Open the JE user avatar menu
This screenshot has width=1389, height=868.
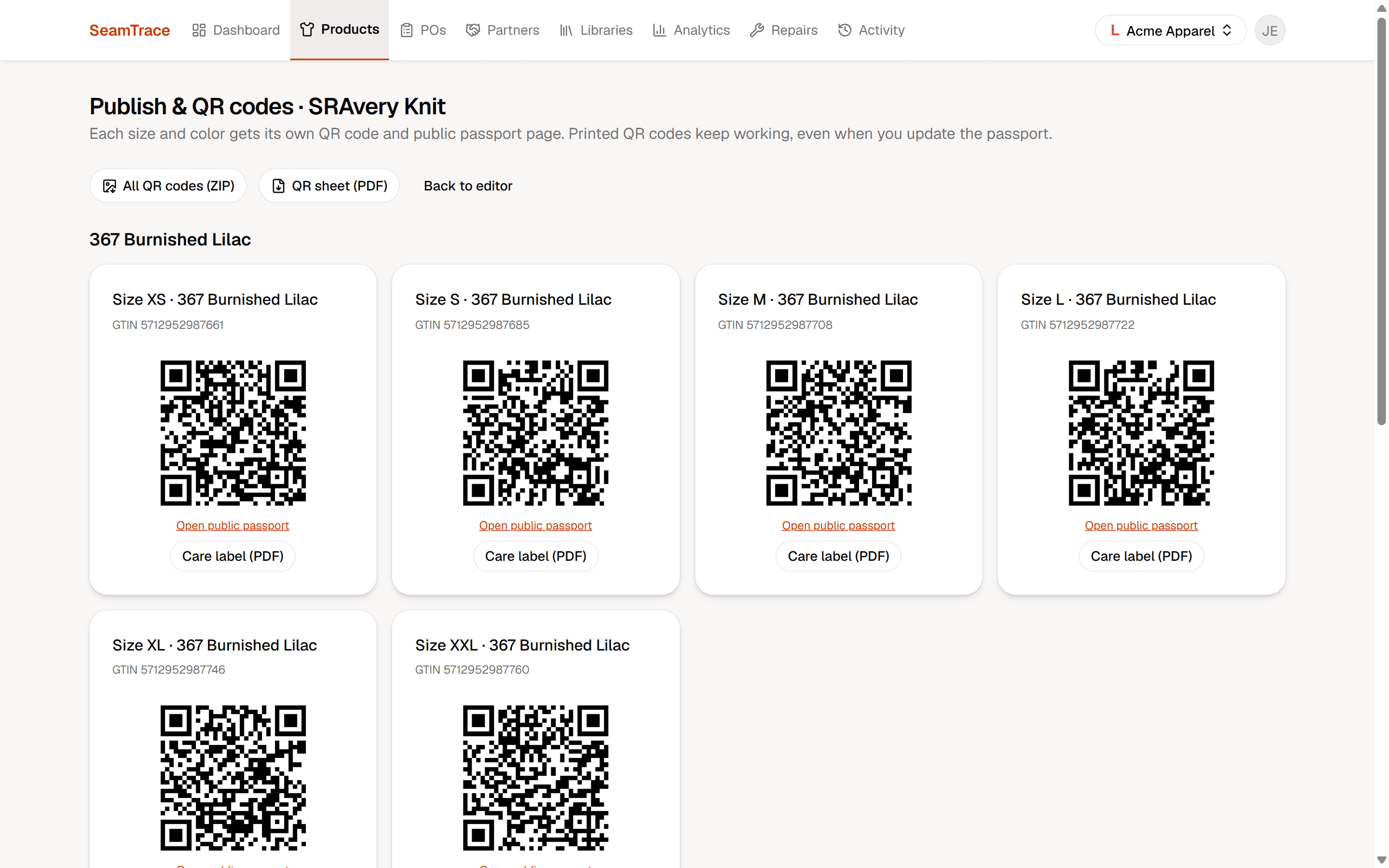(1269, 30)
